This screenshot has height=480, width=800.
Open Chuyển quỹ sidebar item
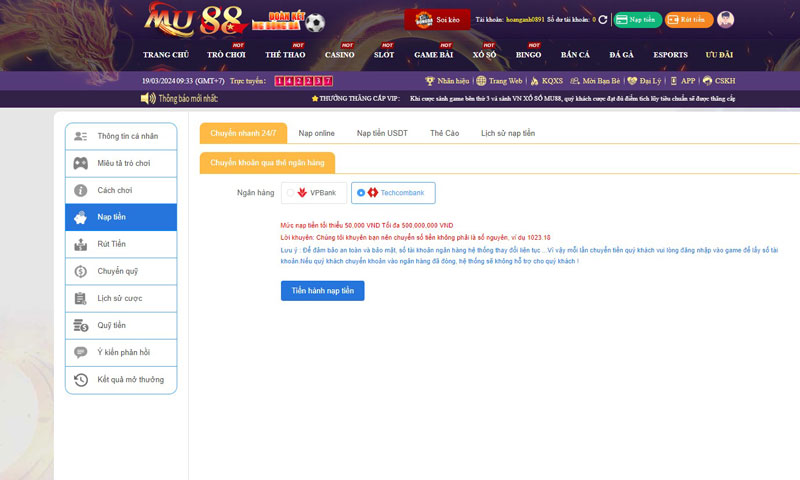(x=121, y=271)
